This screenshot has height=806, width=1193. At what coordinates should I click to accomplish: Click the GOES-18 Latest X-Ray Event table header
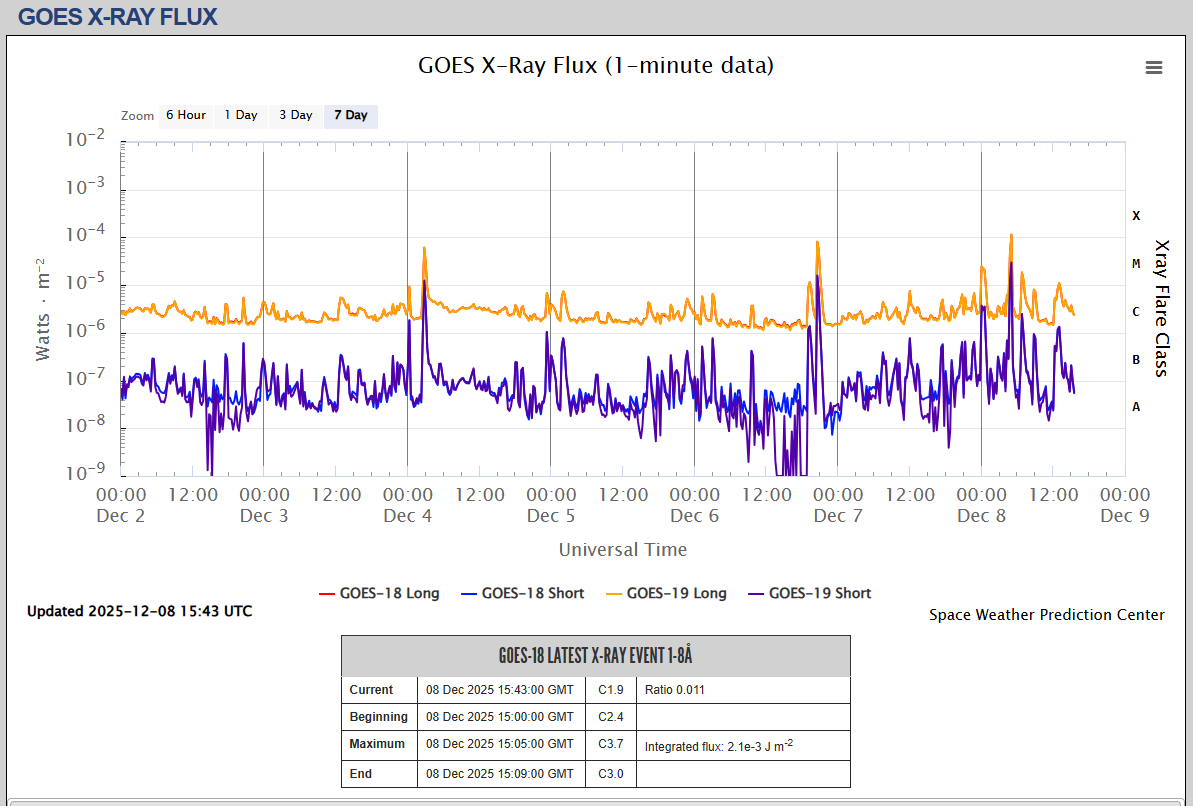pyautogui.click(x=595, y=656)
